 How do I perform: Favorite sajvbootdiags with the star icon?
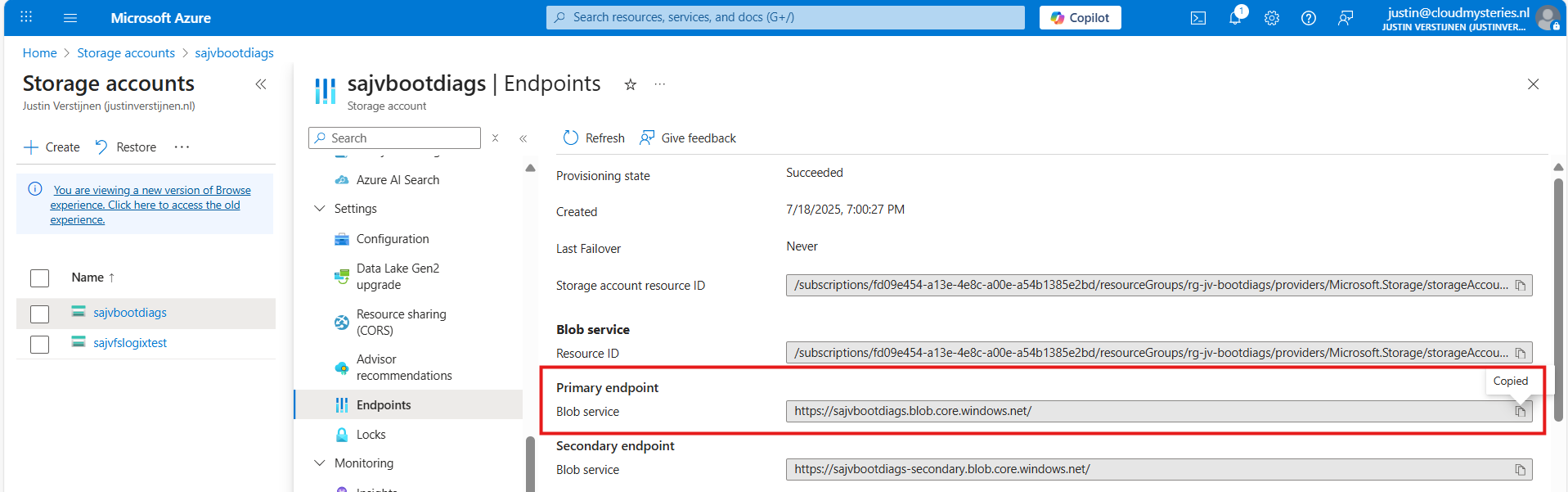630,84
